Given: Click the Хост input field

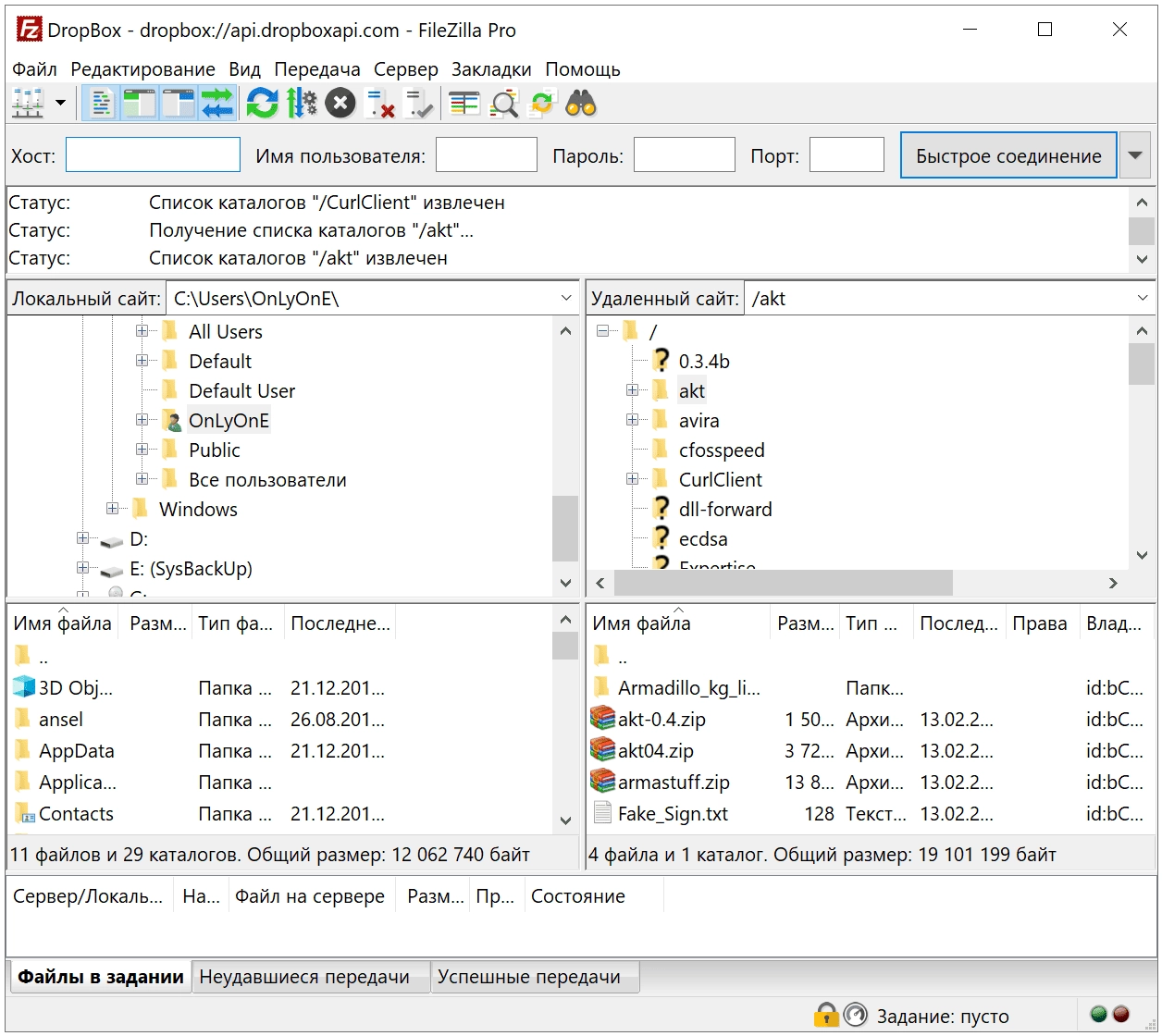Looking at the screenshot, I should coord(153,154).
